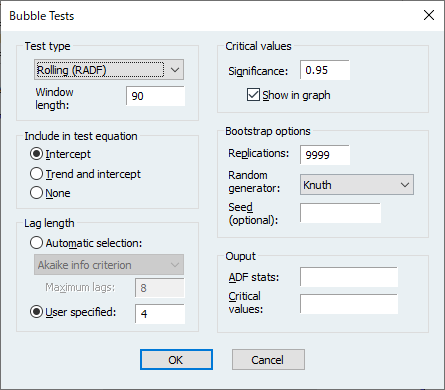
Task: Click the Test type dropdown arrow chevron
Action: 175,70
